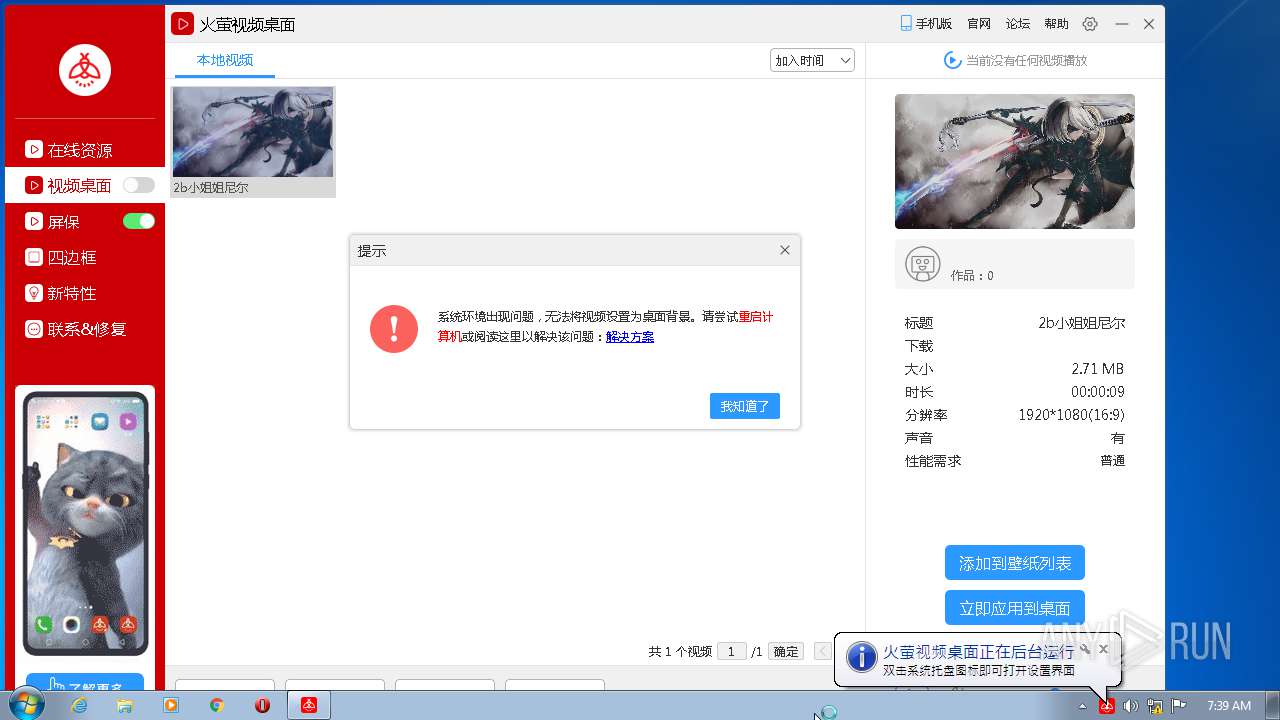The width and height of the screenshot is (1280, 720).
Task: Click the volume speaker tray icon
Action: (1131, 706)
